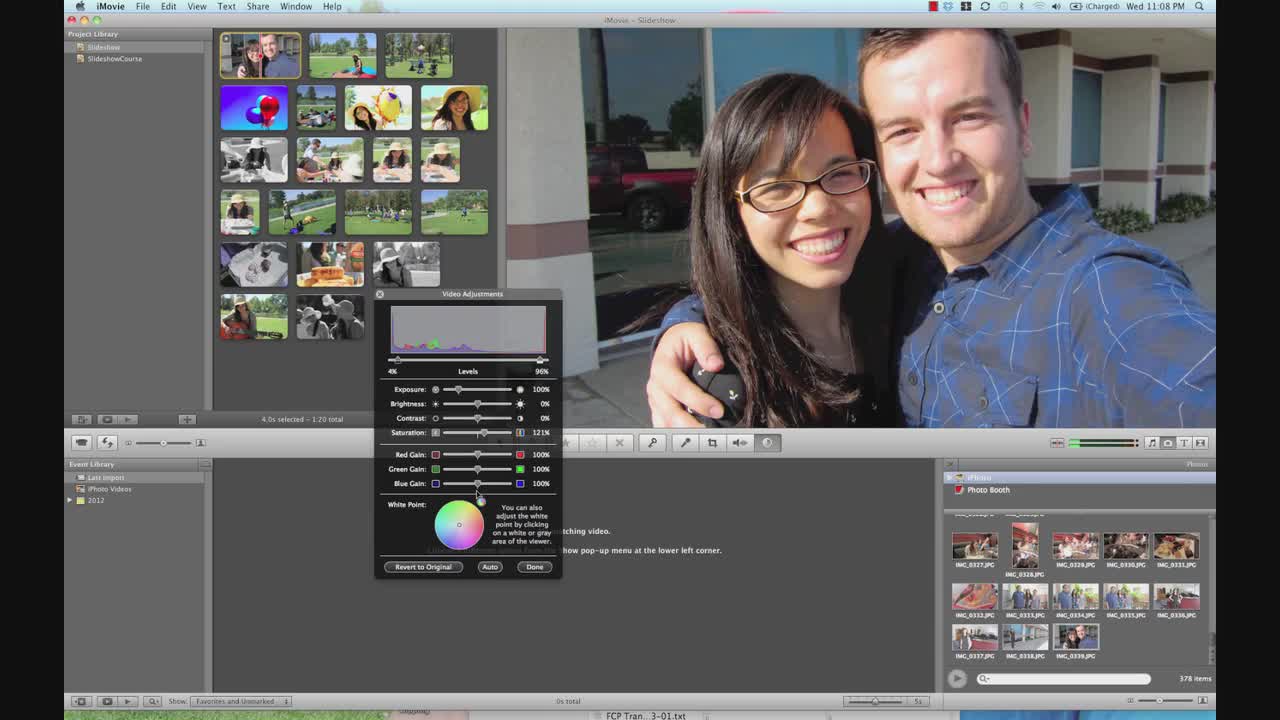
Task: Close the Video Adjustments panel
Action: (x=380, y=294)
